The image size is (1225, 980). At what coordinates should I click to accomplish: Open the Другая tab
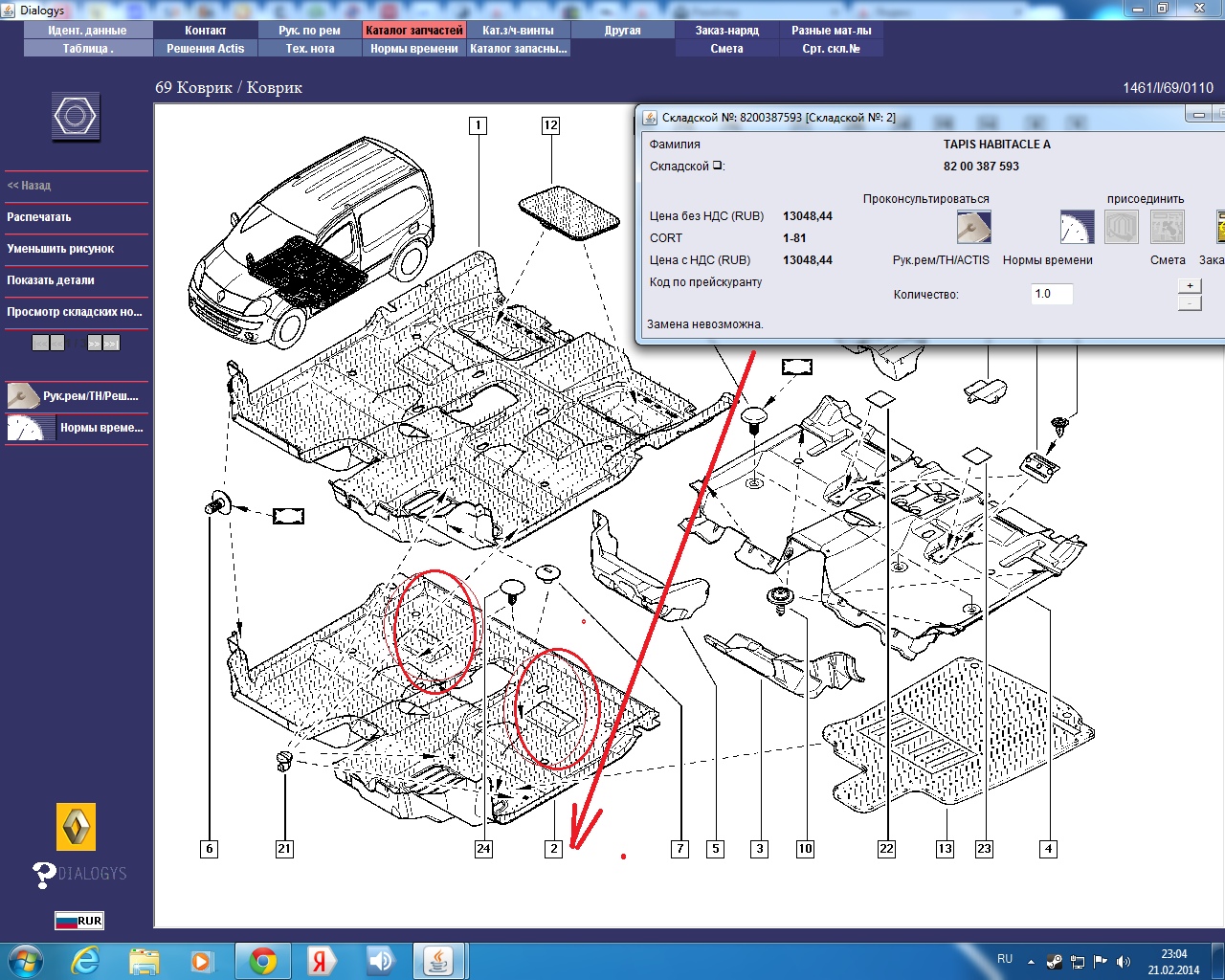coord(623,31)
